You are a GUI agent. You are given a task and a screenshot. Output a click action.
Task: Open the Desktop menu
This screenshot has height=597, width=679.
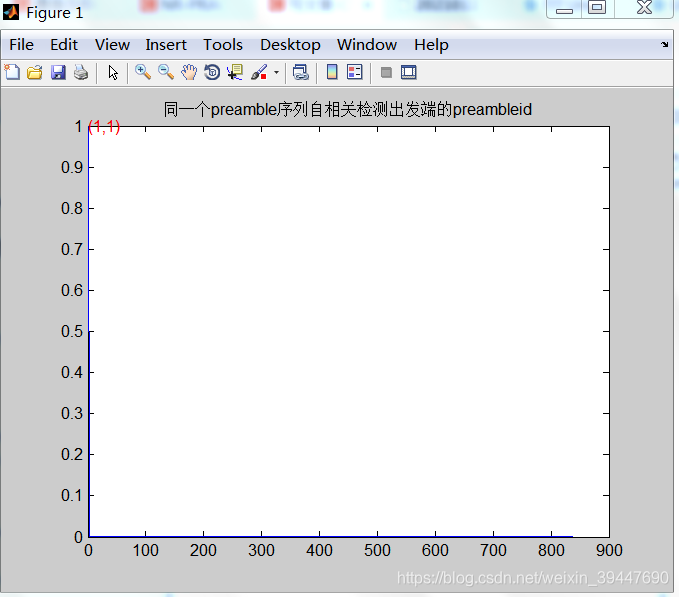coord(290,45)
